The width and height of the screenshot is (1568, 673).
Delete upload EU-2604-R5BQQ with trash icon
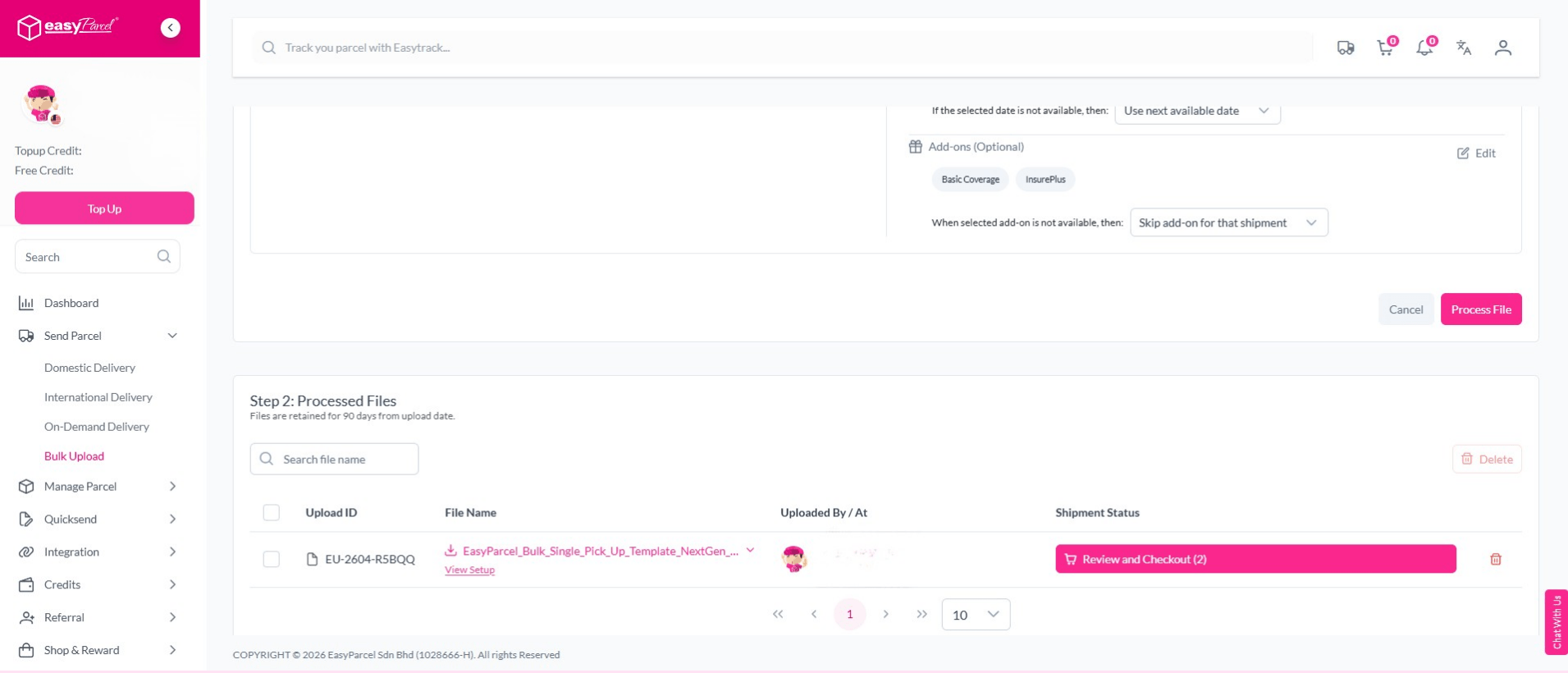[1495, 559]
